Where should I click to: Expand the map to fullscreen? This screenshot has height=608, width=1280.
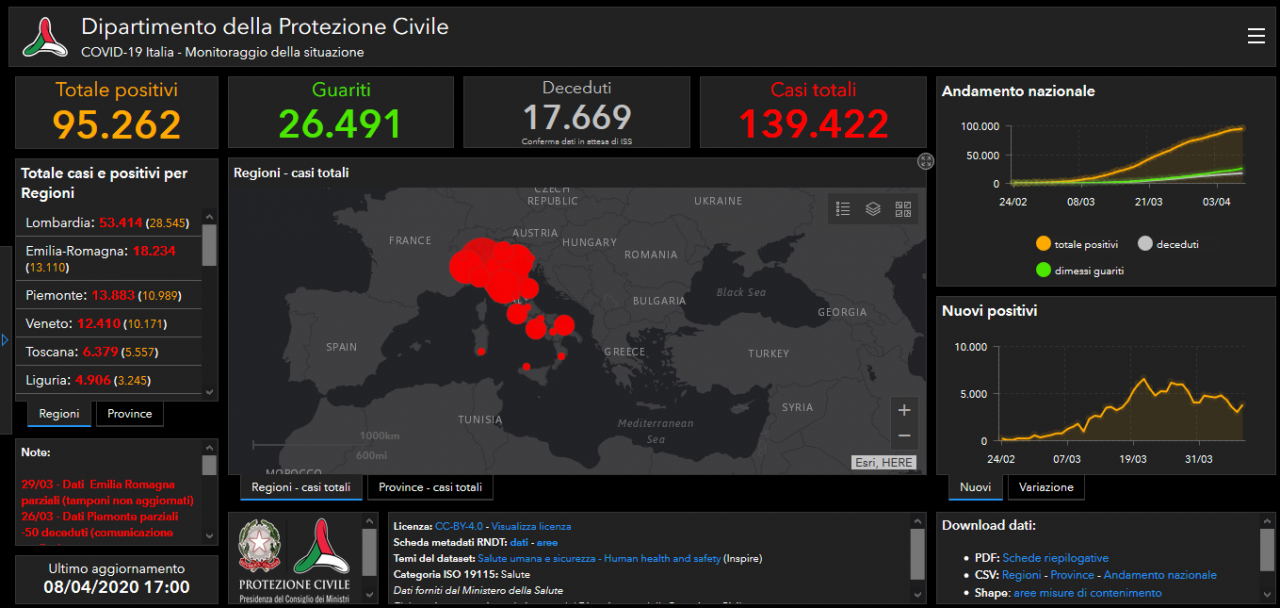926,161
